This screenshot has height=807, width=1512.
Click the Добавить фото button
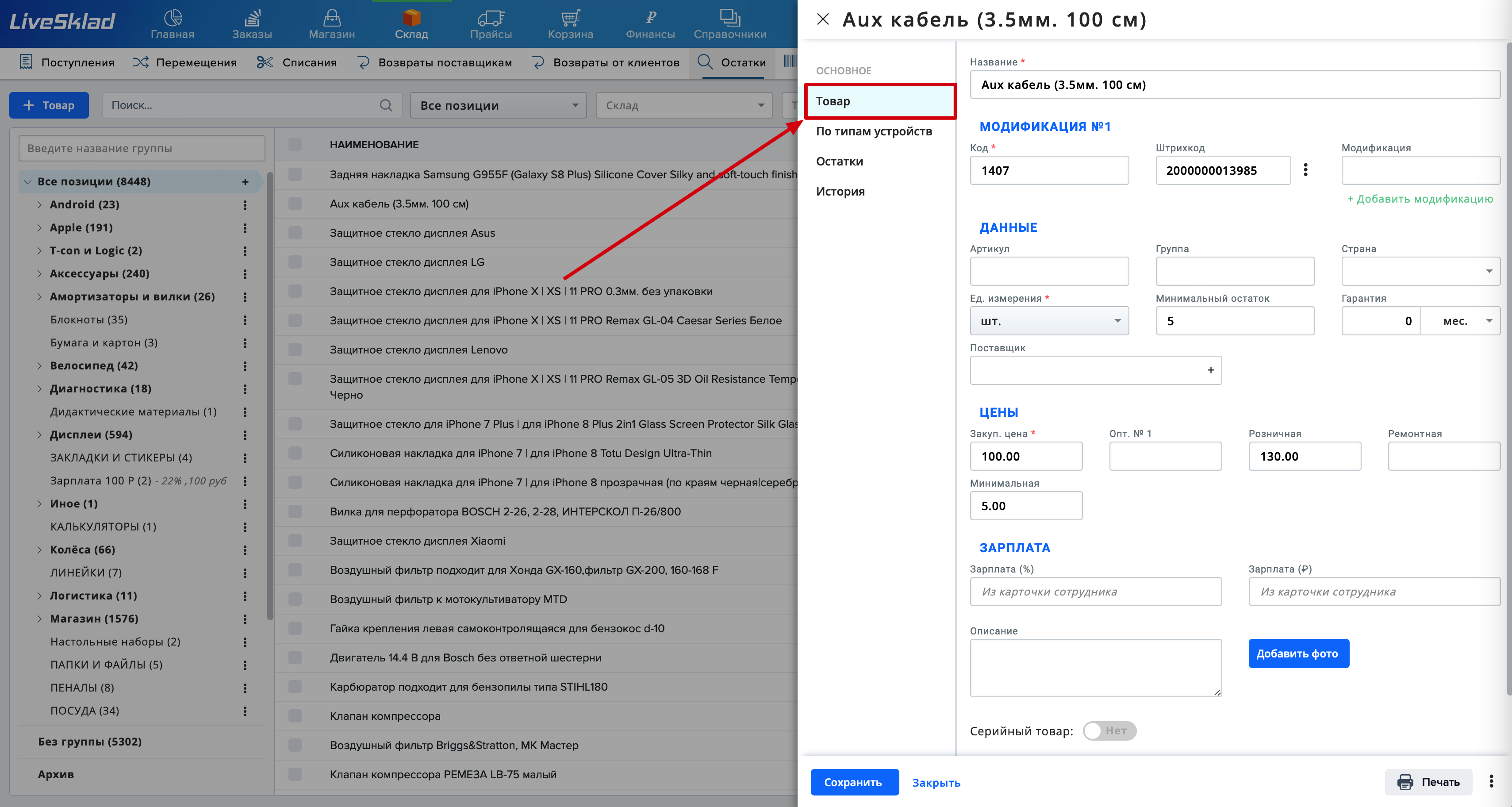pyautogui.click(x=1298, y=653)
